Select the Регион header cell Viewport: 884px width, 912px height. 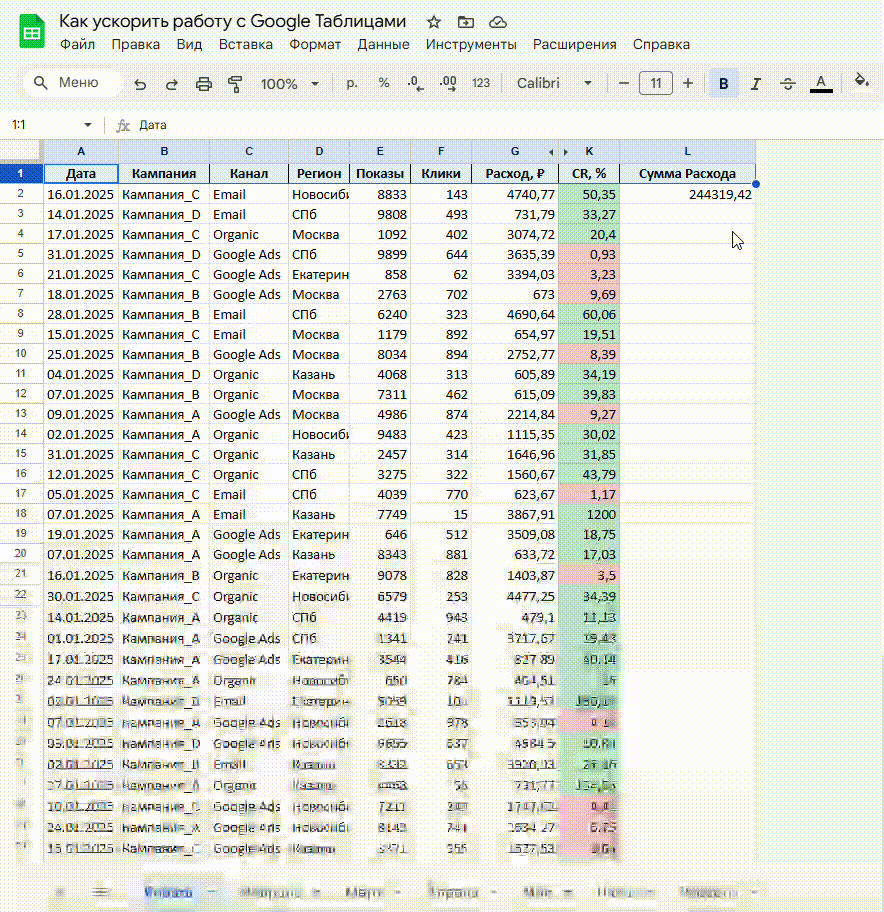point(319,173)
